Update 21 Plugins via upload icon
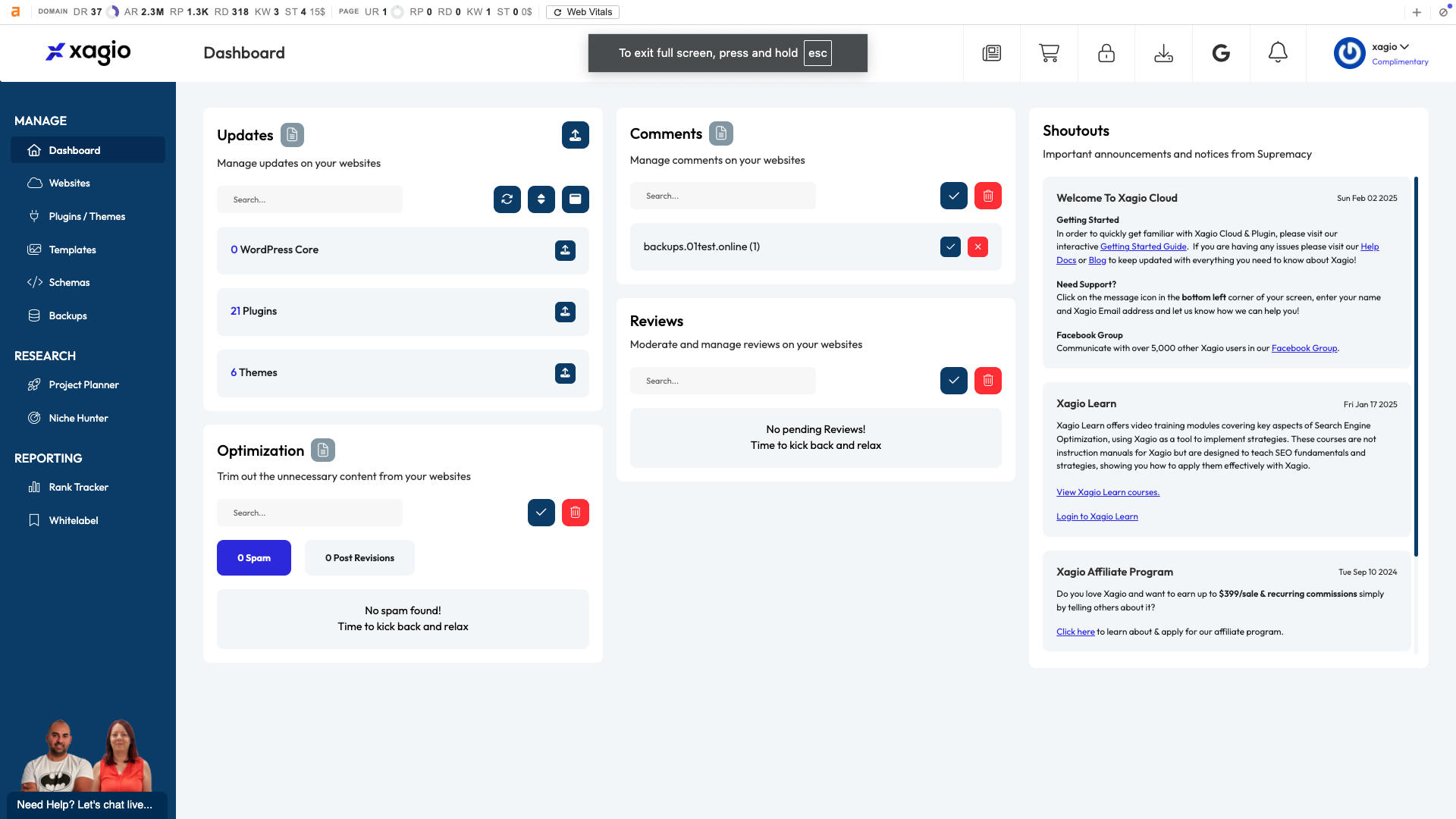The image size is (1456, 819). (565, 312)
